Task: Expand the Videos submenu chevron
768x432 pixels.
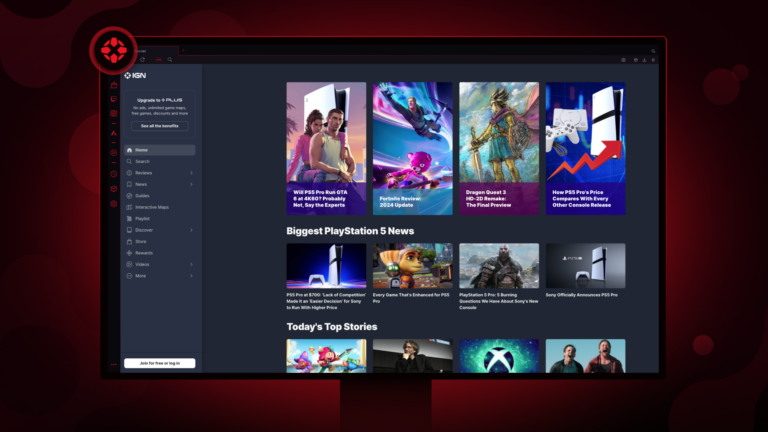Action: [191, 264]
